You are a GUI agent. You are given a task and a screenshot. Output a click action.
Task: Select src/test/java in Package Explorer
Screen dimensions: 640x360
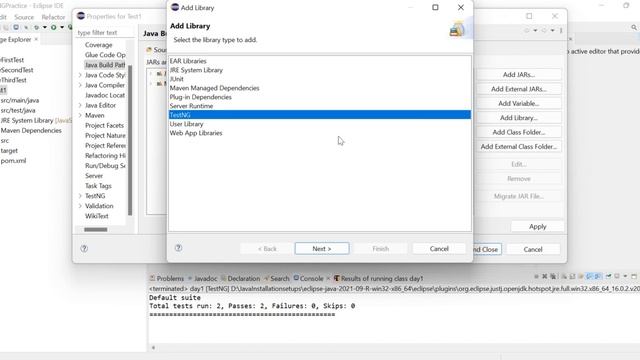18,110
